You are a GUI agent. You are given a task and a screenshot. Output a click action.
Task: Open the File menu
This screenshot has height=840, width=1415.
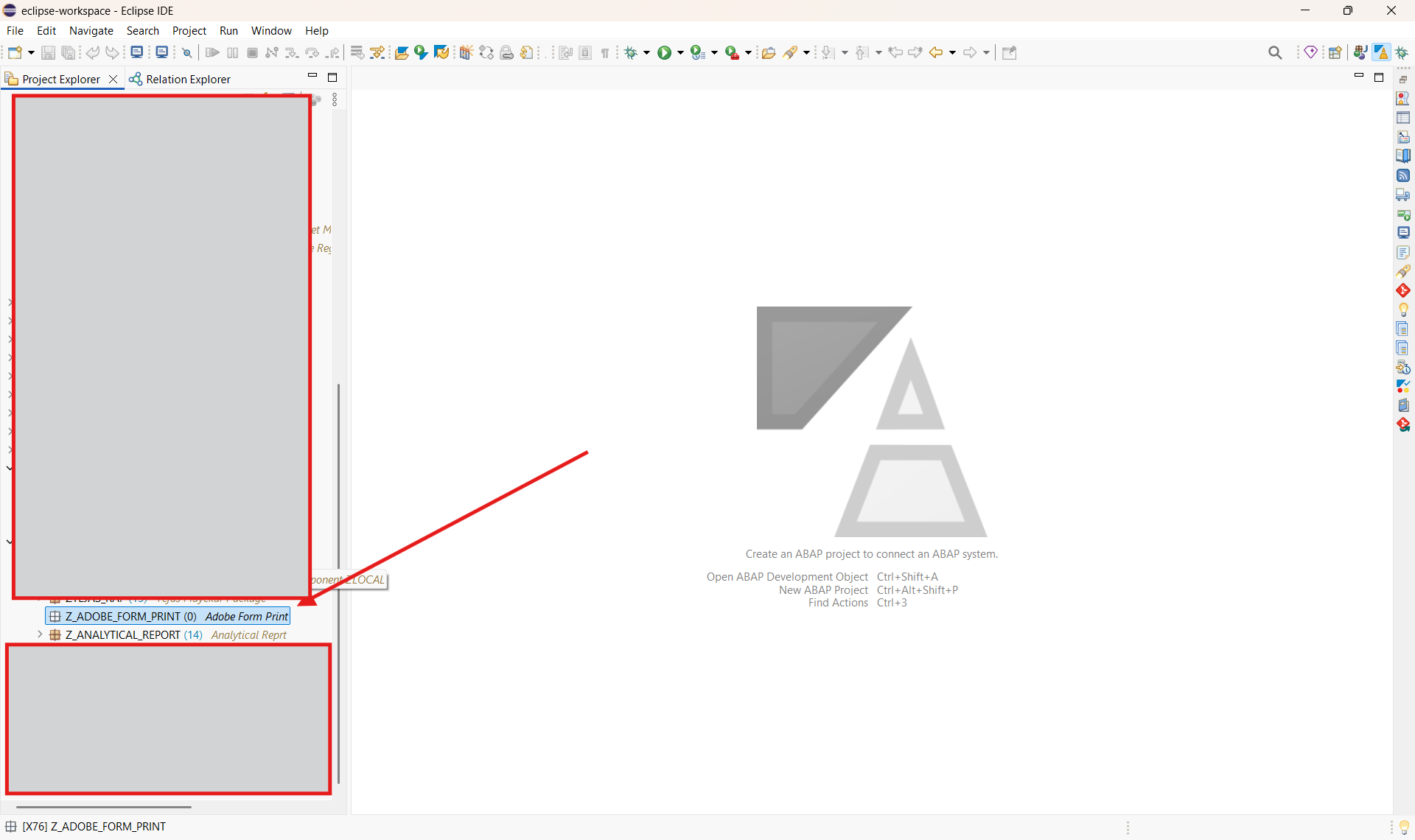point(15,30)
